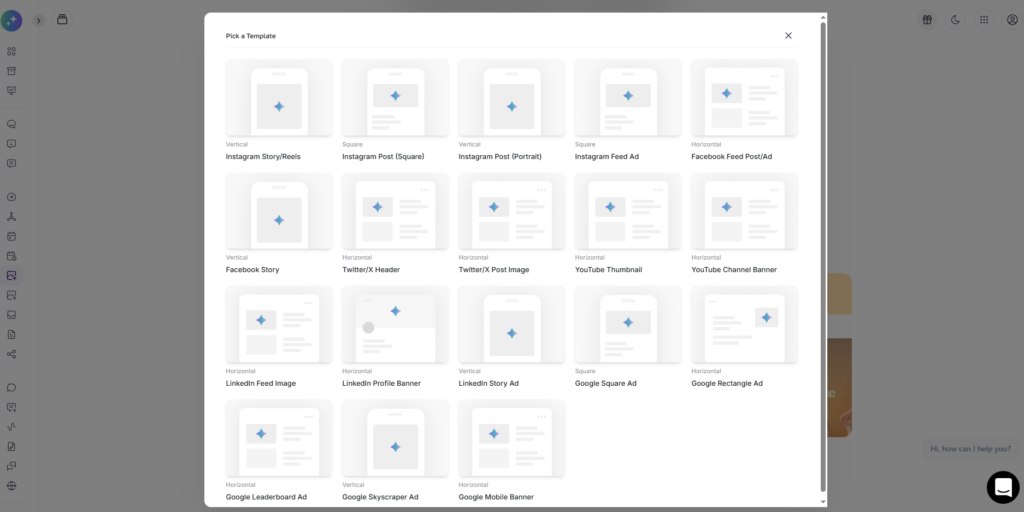Close the Pick a Template dialog

(x=788, y=36)
